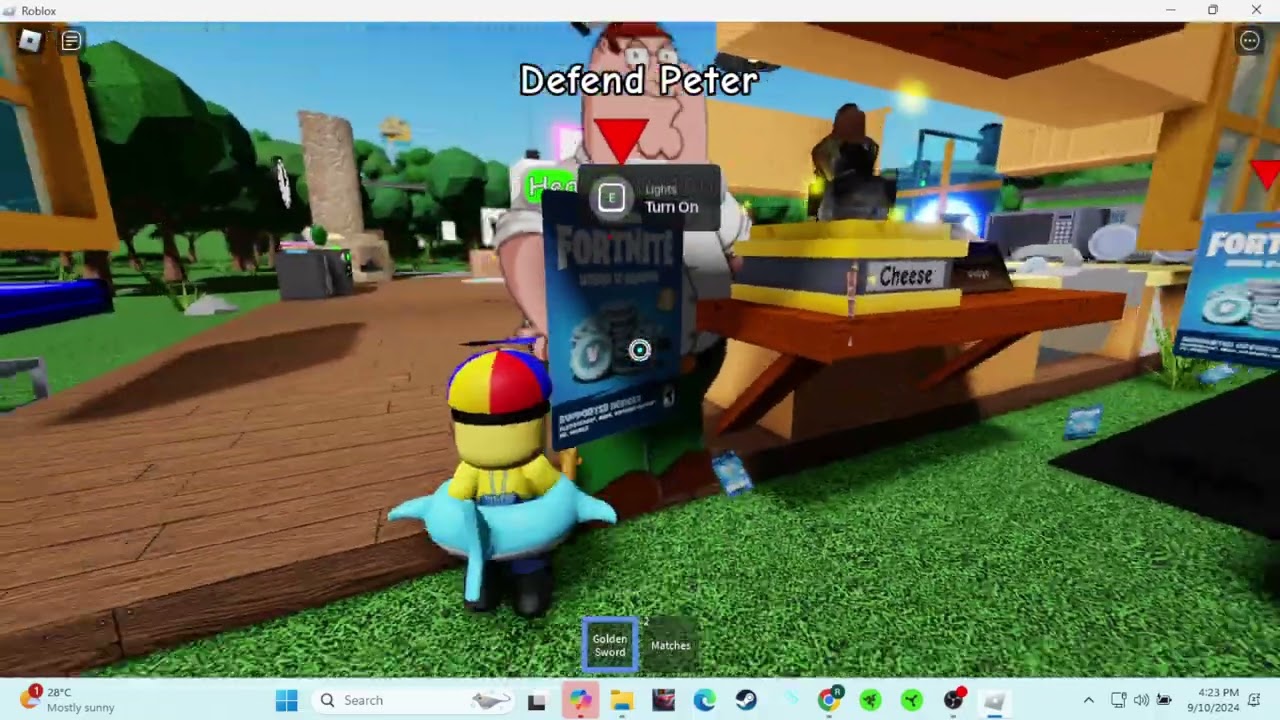This screenshot has height=720, width=1280.
Task: Open Task View on the taskbar
Action: tap(537, 700)
